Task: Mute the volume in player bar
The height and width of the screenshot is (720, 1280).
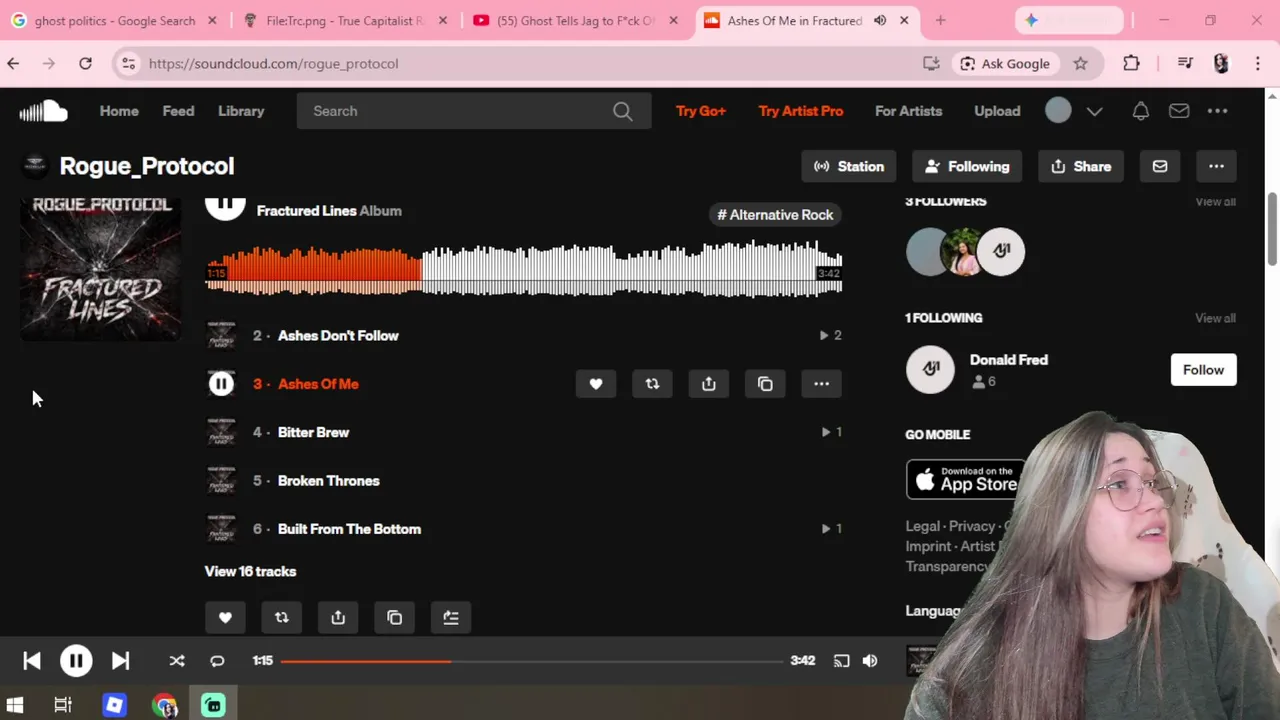Action: point(870,661)
